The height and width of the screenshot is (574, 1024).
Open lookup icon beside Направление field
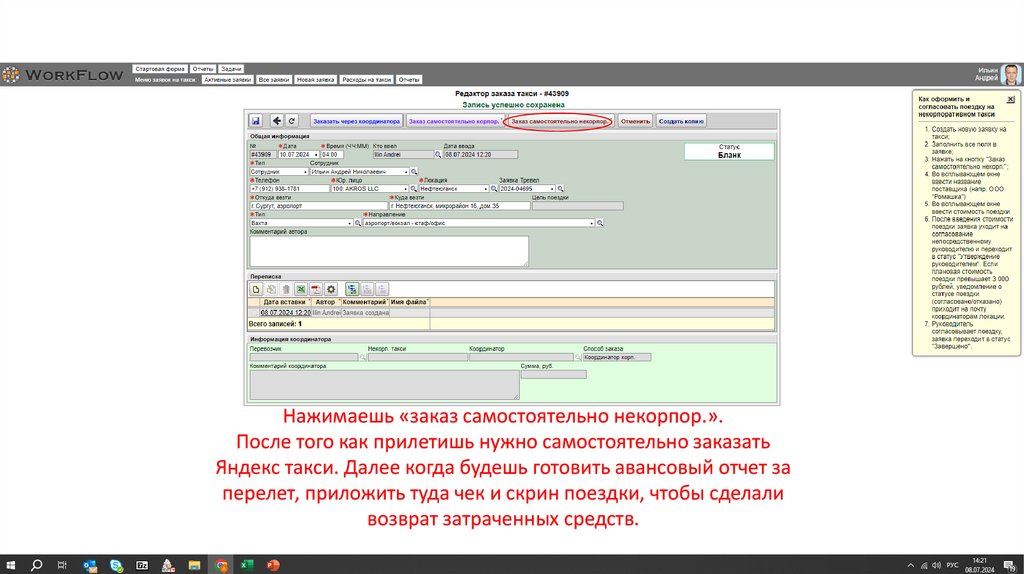600,223
